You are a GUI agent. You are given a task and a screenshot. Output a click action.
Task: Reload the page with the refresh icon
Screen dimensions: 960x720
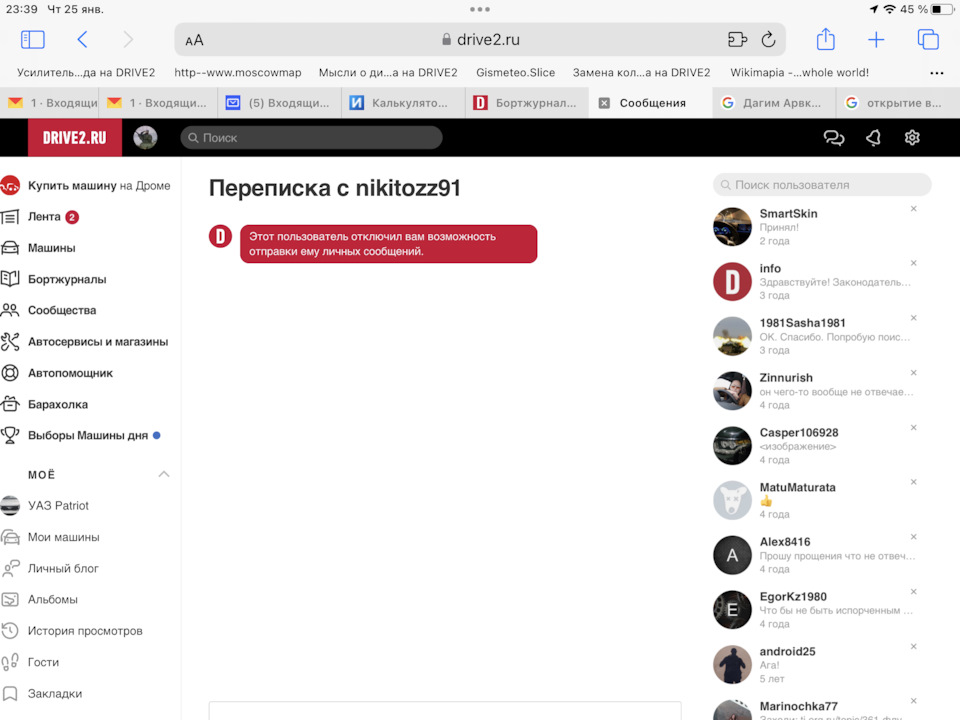click(x=768, y=39)
